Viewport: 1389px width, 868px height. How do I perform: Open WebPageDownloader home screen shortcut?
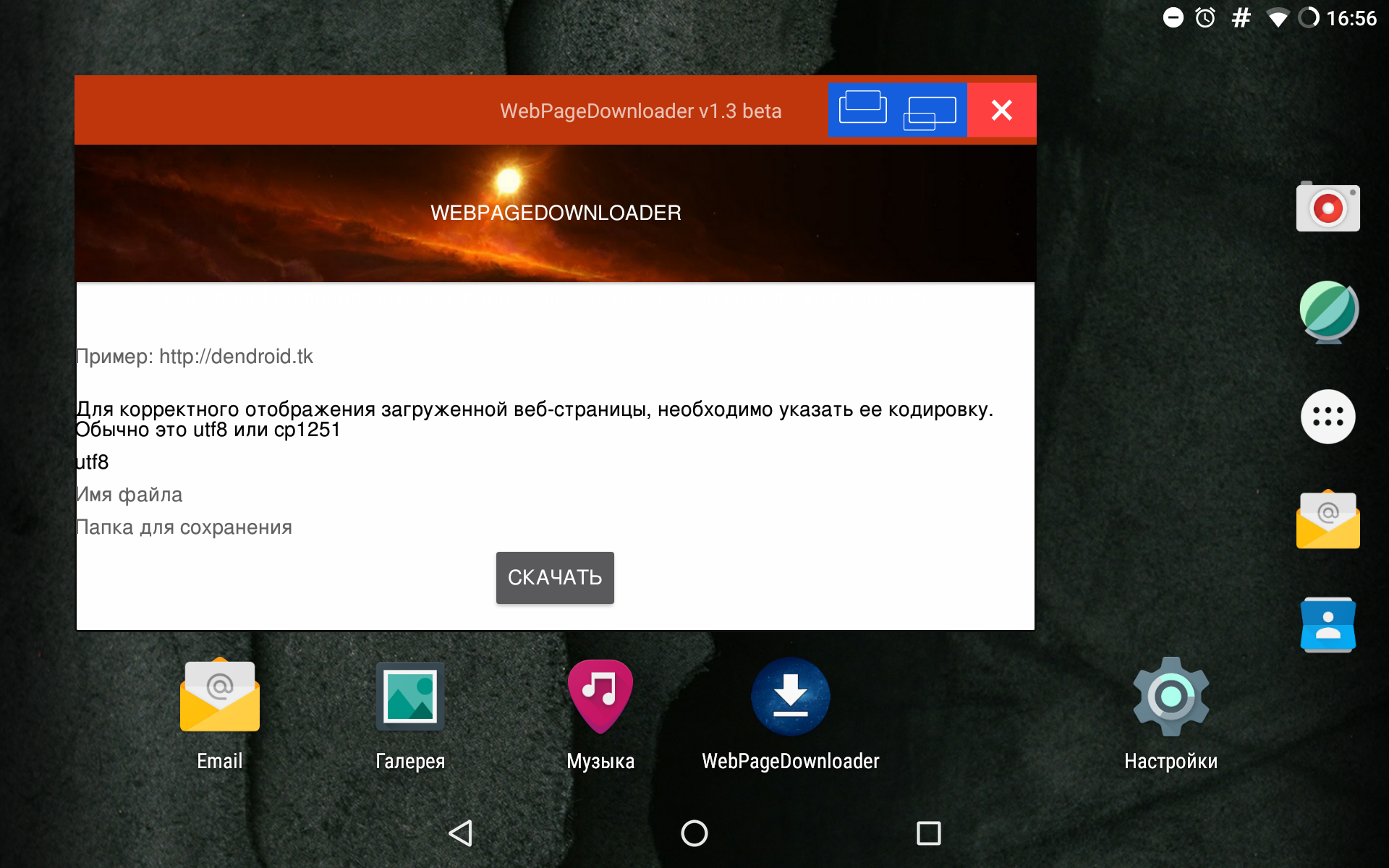791,697
